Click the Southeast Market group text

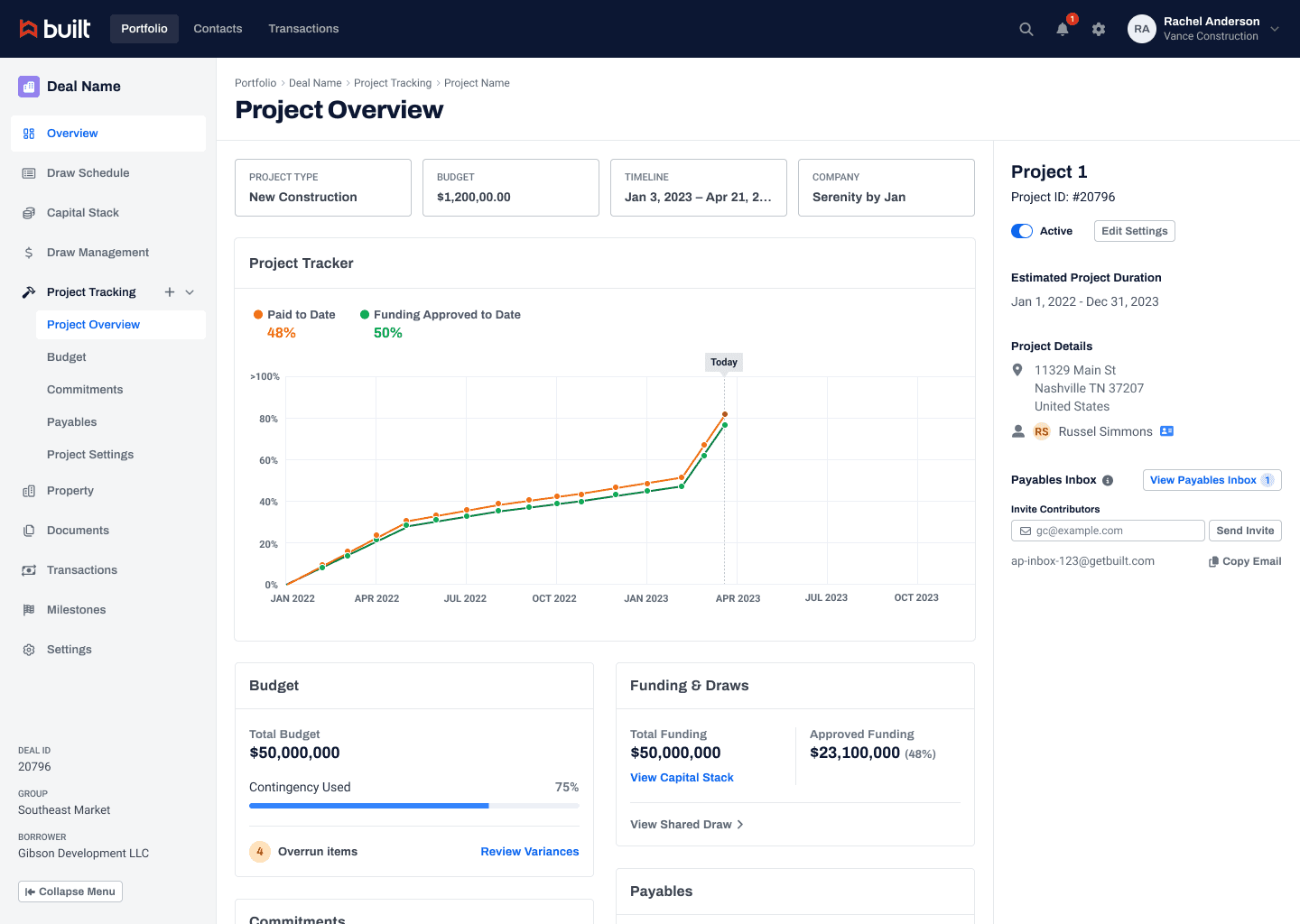click(64, 810)
